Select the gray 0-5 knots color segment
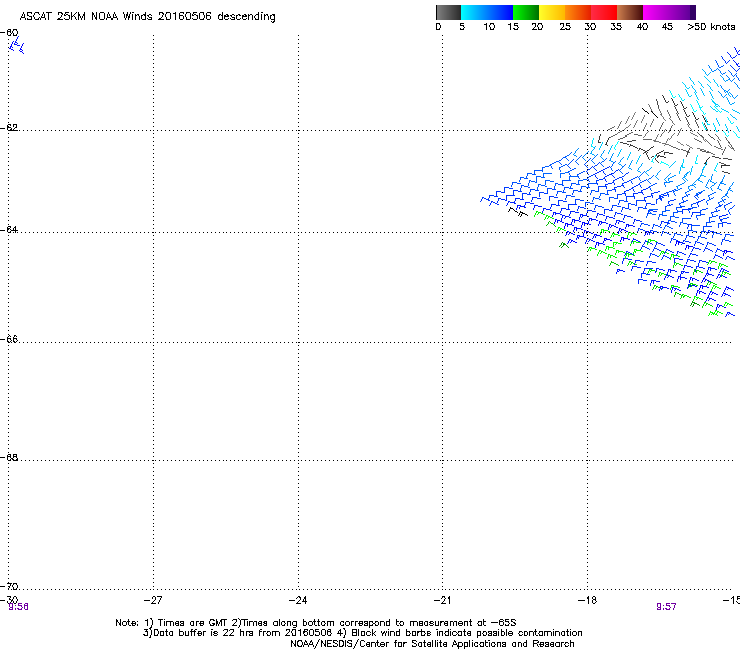This screenshot has height=650, width=740. coord(448,12)
